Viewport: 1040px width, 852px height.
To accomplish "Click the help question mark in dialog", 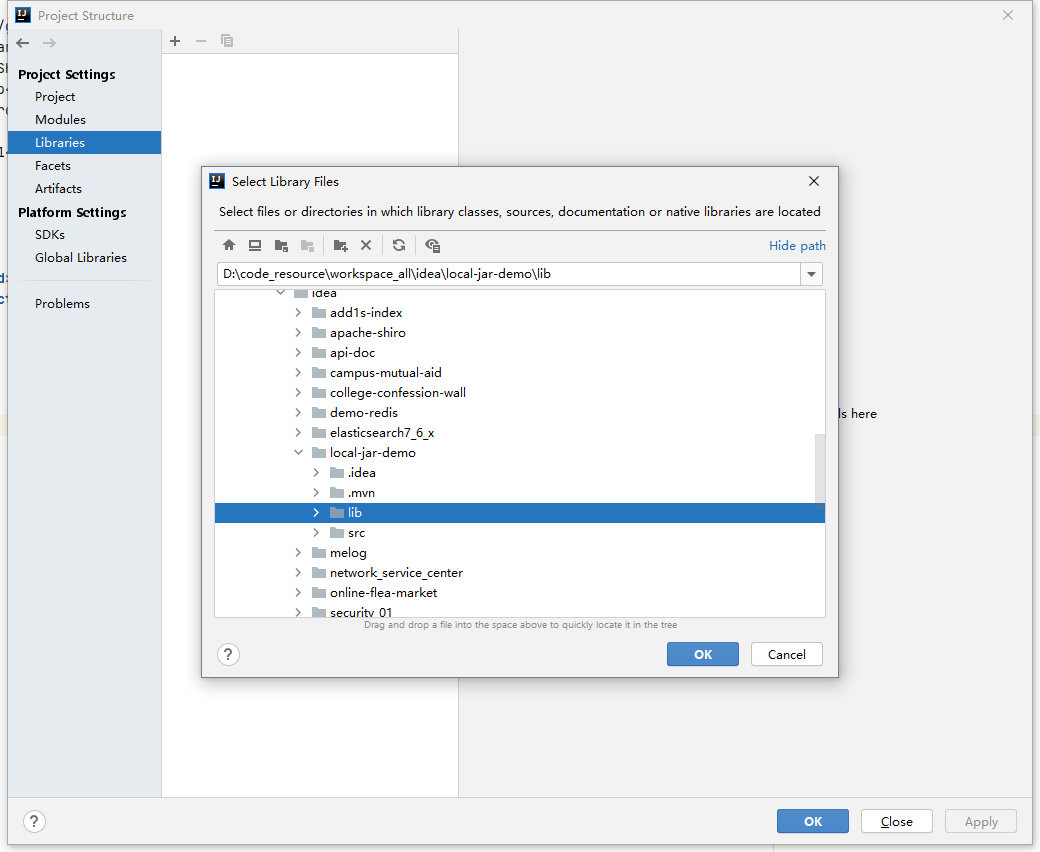I will pos(229,654).
